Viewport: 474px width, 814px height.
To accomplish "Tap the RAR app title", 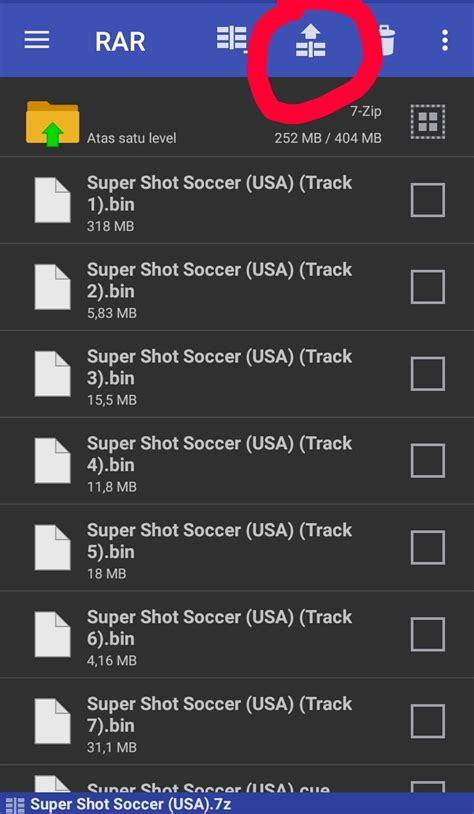I will coord(120,42).
